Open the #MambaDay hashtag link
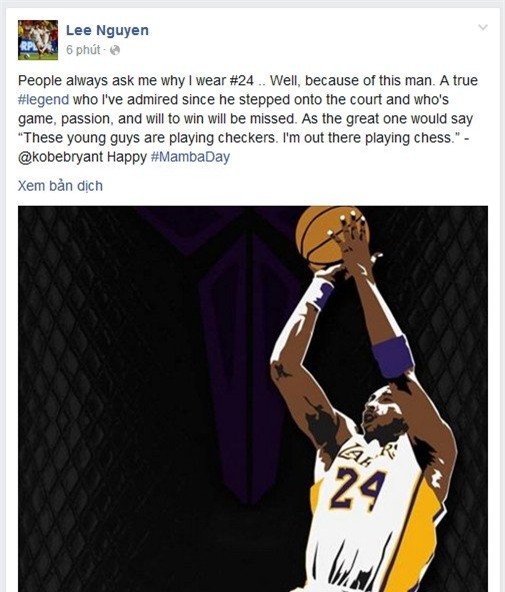 (x=190, y=157)
